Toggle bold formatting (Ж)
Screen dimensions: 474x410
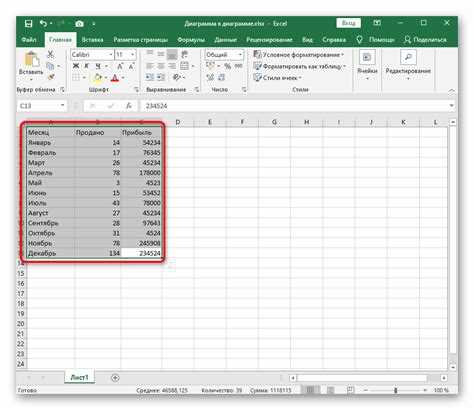coord(76,66)
